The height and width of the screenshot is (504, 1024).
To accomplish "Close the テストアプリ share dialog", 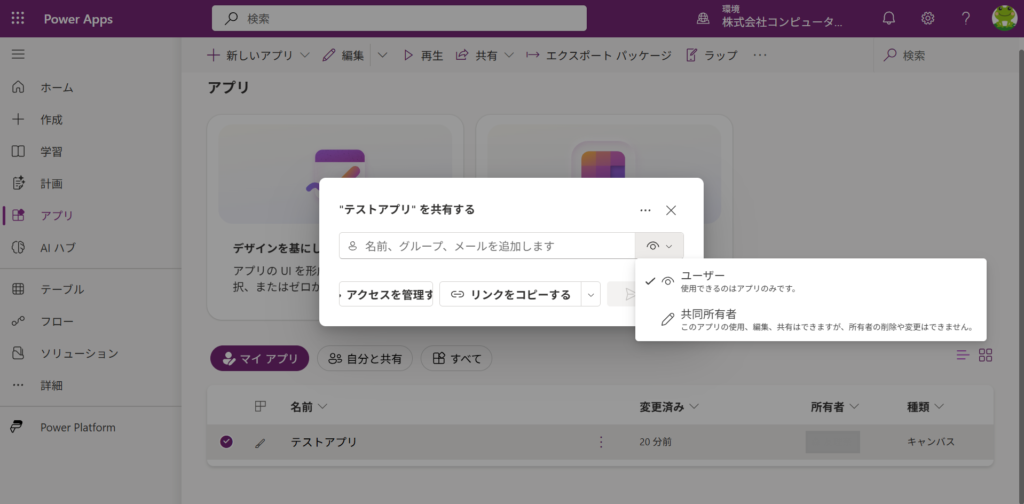I will (671, 210).
